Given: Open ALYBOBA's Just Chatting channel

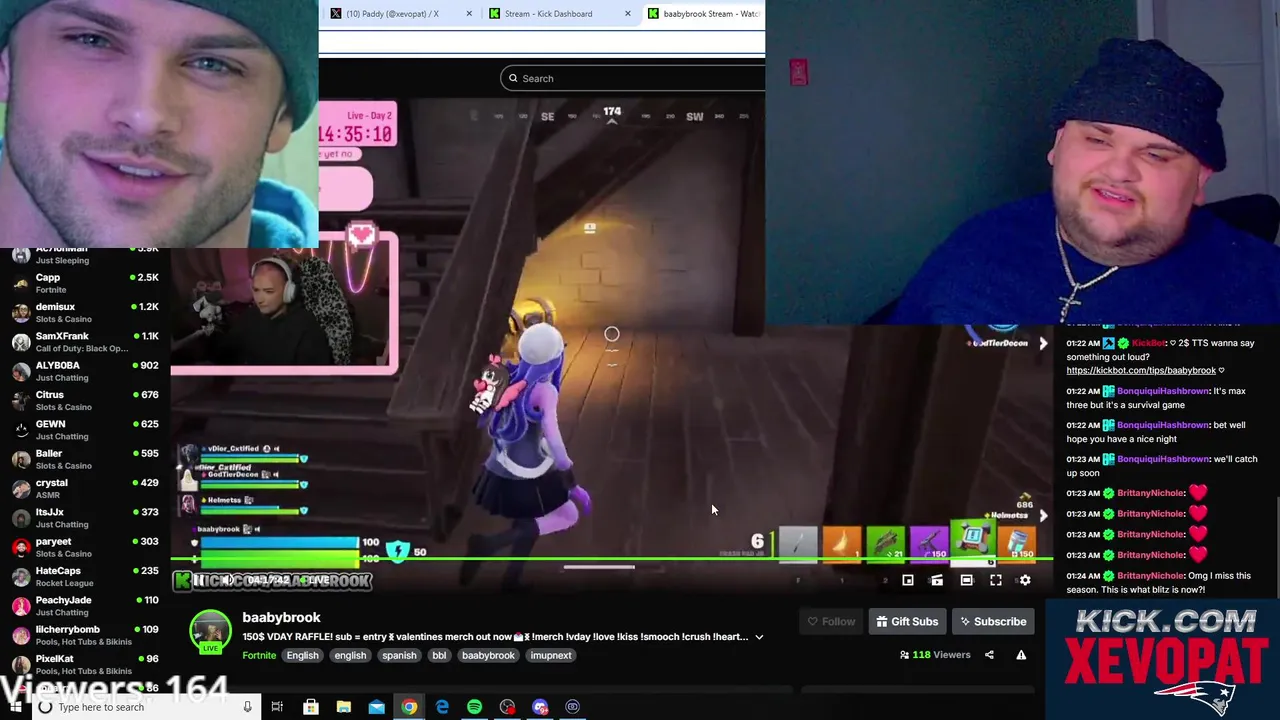Looking at the screenshot, I should click(85, 371).
